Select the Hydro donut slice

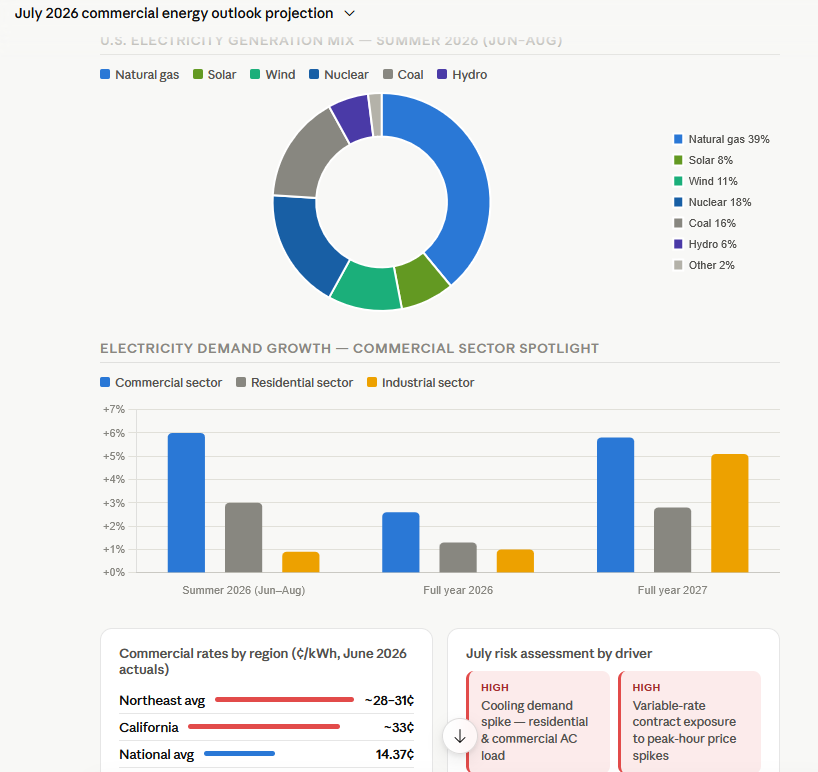352,118
